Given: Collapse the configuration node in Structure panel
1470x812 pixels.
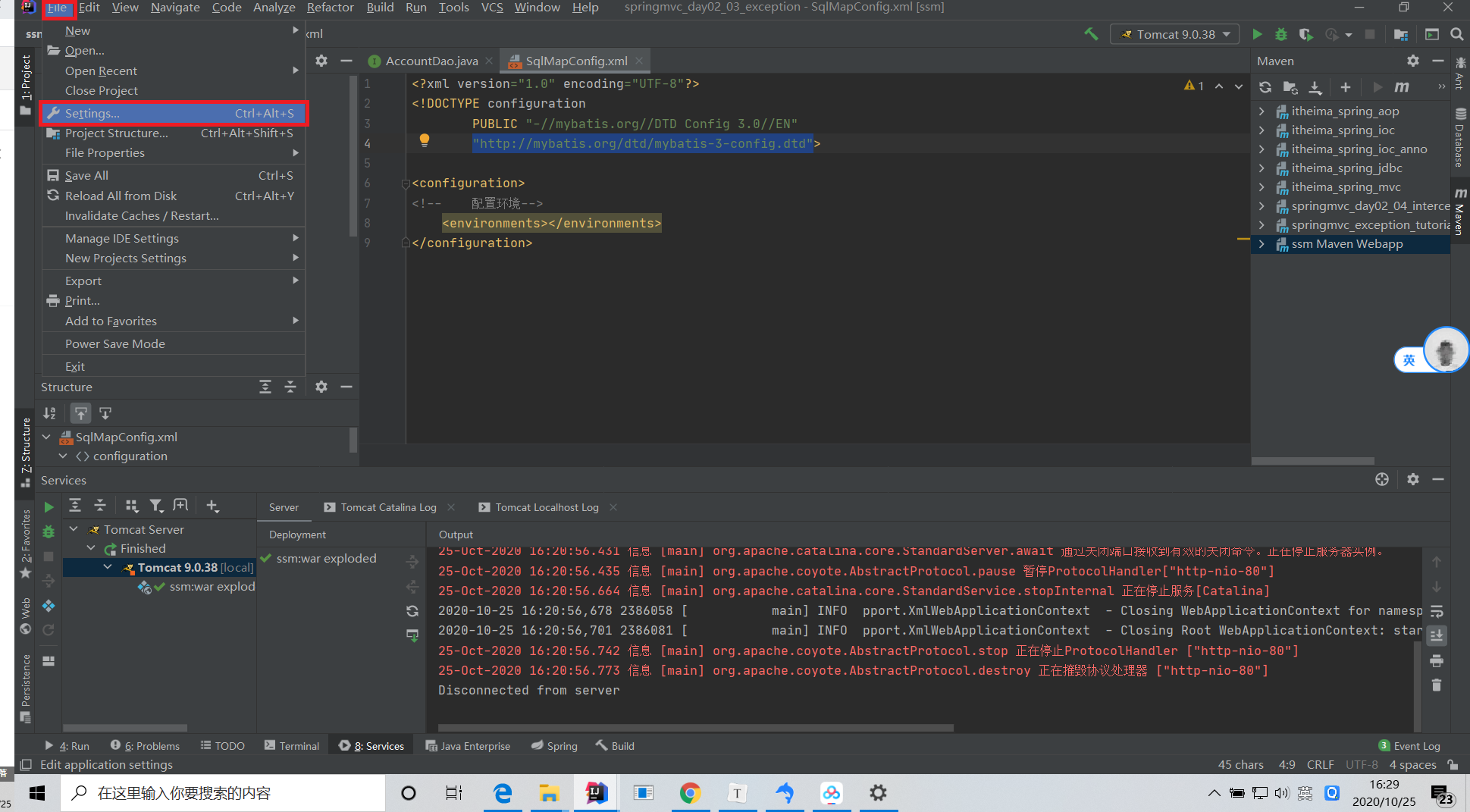Looking at the screenshot, I should (x=64, y=456).
